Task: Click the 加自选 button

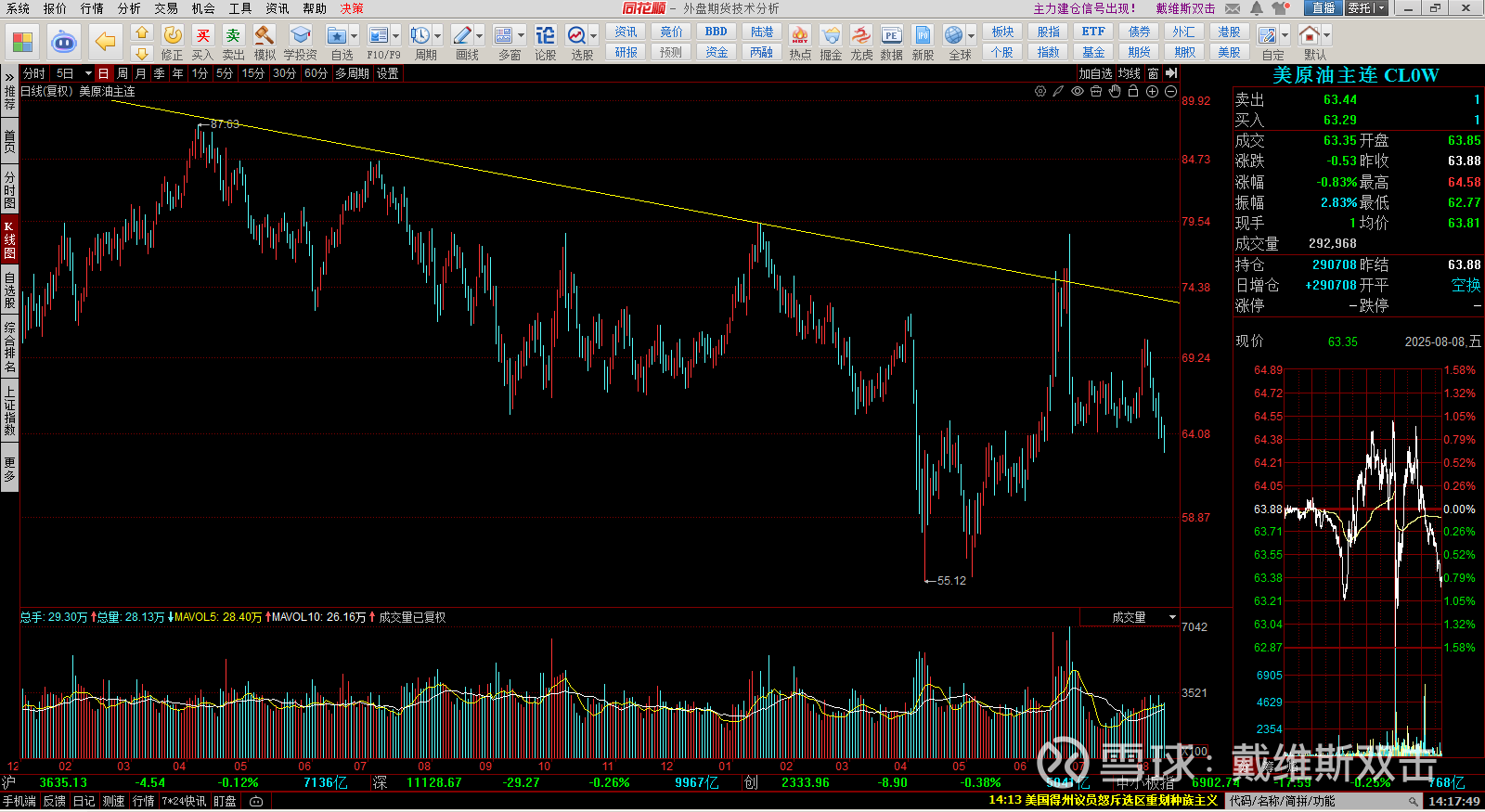Action: pos(1095,73)
